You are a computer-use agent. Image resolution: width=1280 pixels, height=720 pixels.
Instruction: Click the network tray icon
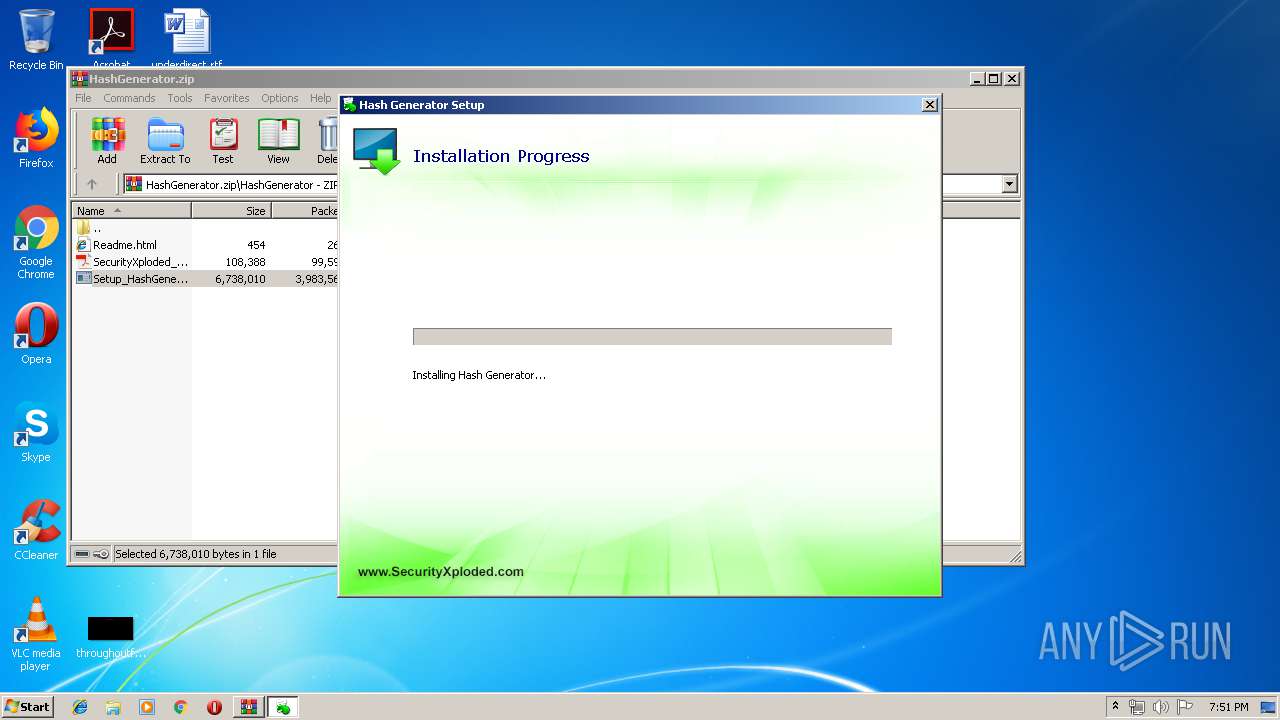(1137, 707)
